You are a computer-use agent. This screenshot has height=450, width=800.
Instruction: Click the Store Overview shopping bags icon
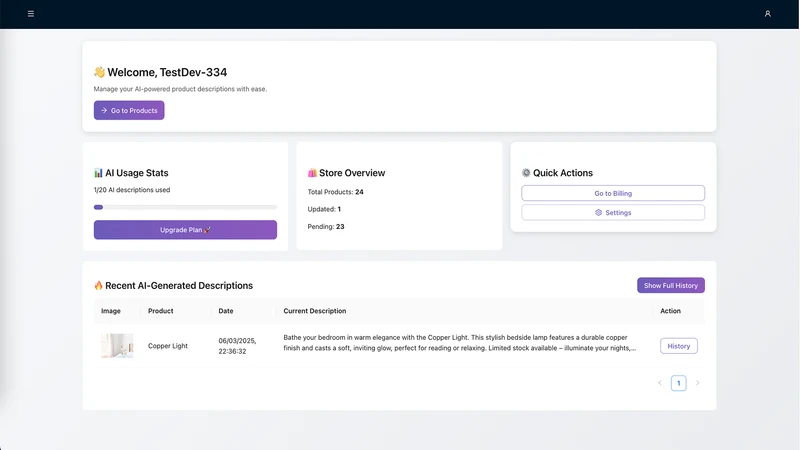click(x=312, y=173)
